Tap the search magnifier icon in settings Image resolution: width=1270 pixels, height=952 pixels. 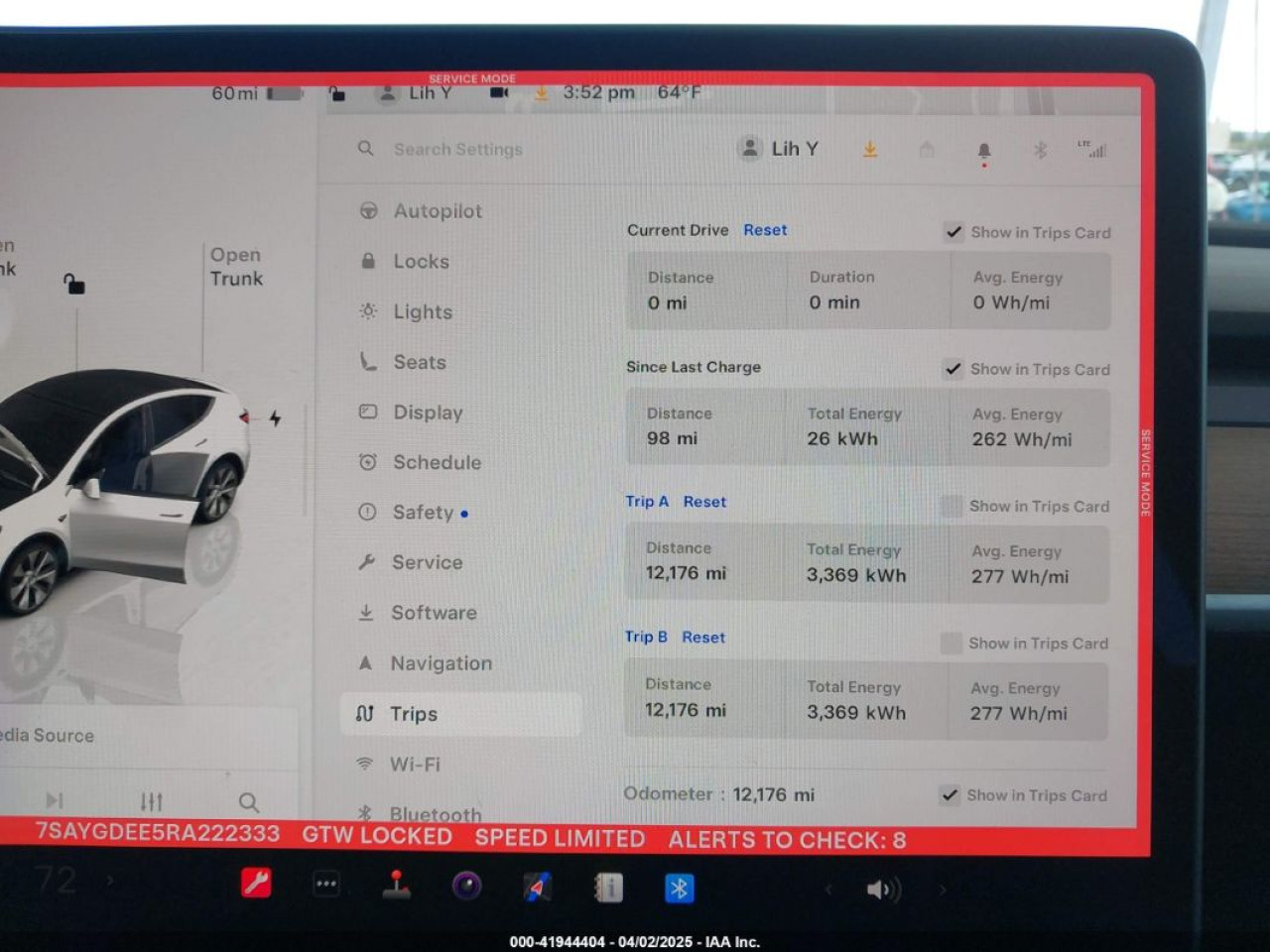366,148
